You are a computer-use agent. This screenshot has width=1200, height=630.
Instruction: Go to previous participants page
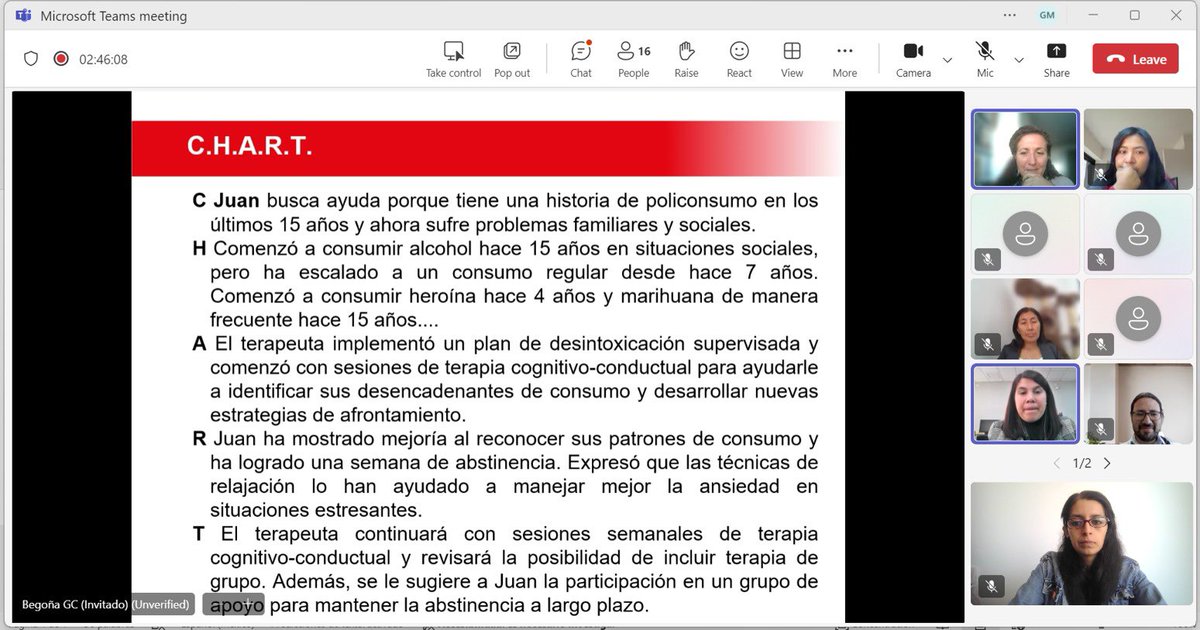pos(1057,463)
